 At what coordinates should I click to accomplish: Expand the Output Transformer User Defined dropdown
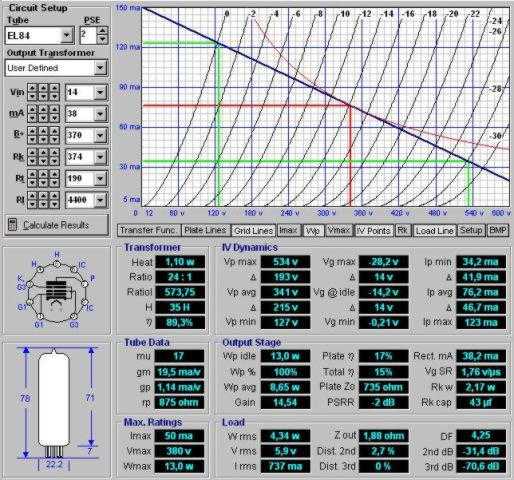point(100,68)
